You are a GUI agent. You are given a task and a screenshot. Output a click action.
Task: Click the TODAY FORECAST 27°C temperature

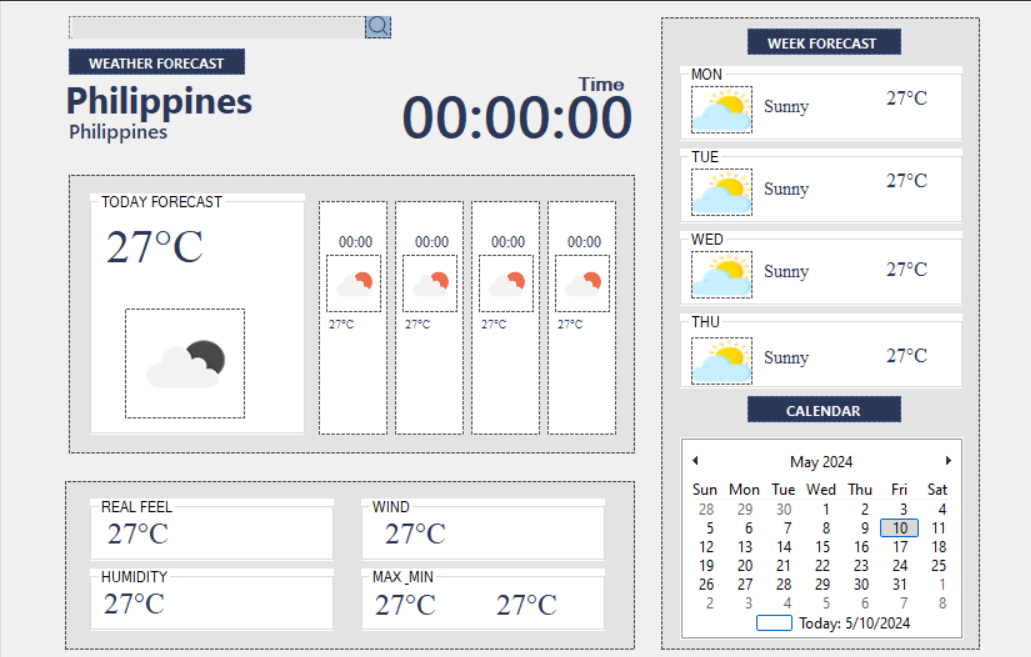pyautogui.click(x=155, y=247)
